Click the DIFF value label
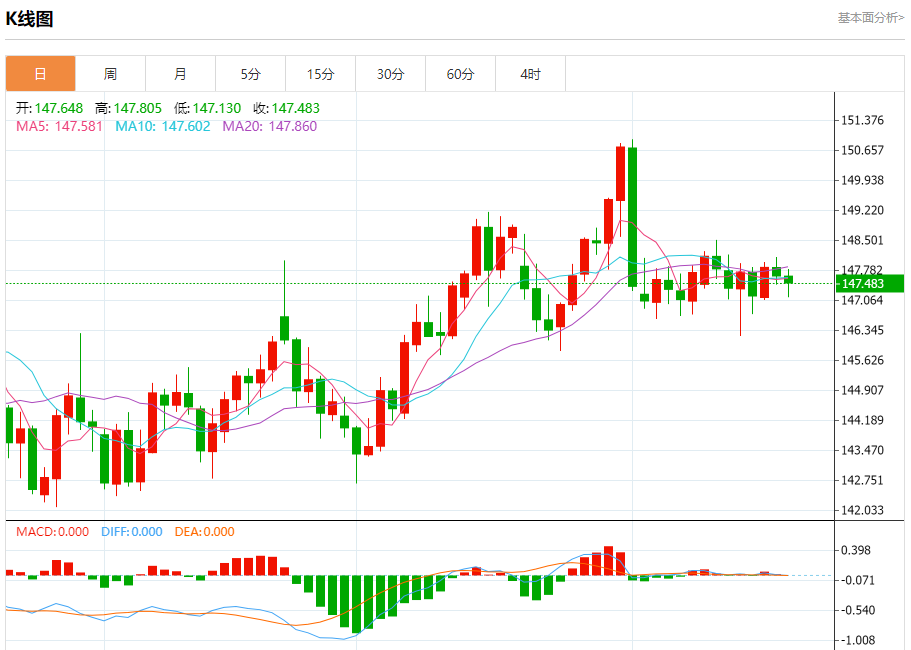 pyautogui.click(x=132, y=532)
